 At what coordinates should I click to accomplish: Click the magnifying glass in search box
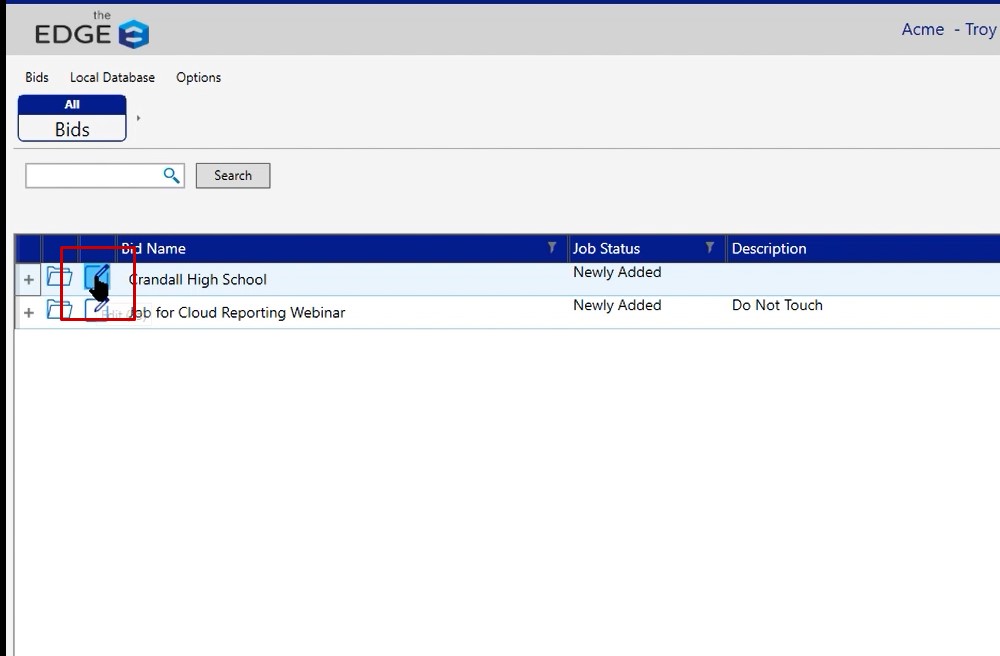point(172,176)
